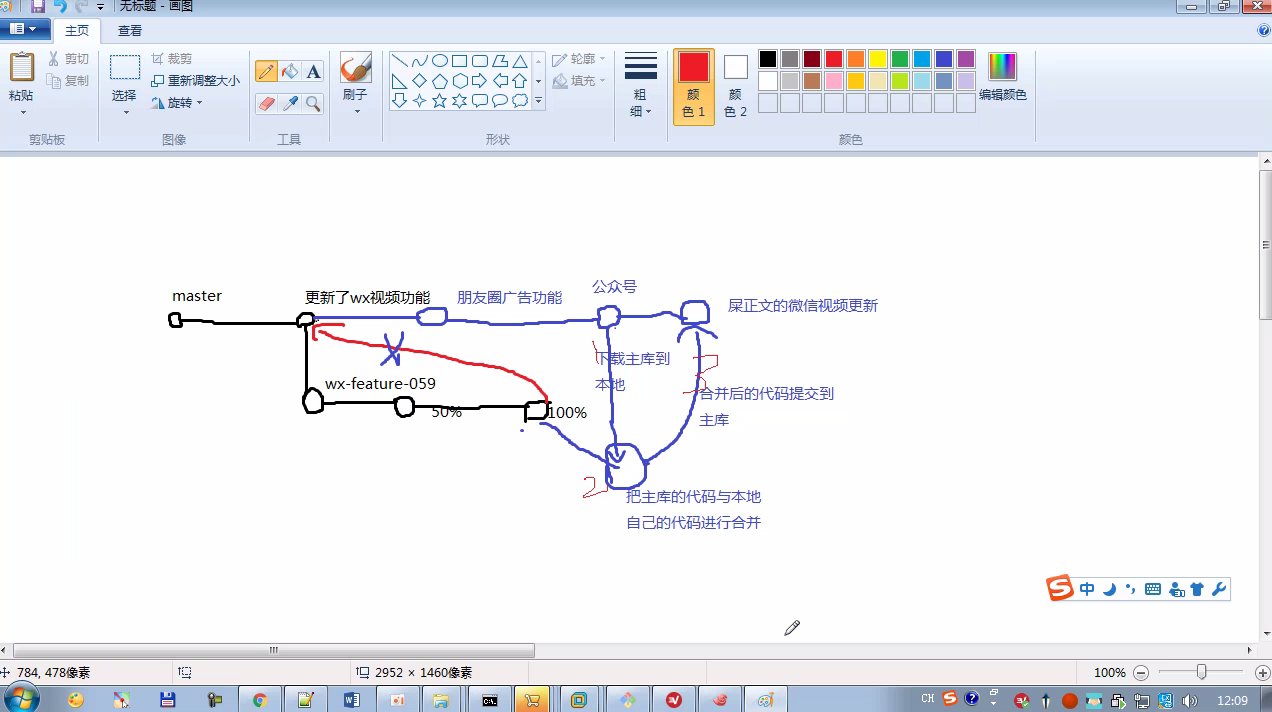Click the horizontal canvas scrollbar thumb
This screenshot has height=712, width=1272.
(274, 650)
